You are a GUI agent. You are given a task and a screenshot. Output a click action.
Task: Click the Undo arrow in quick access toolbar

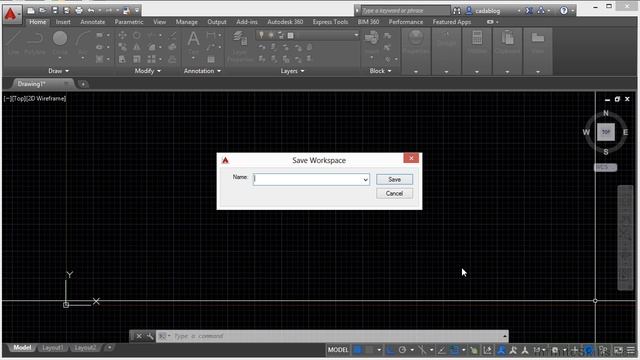[91, 10]
